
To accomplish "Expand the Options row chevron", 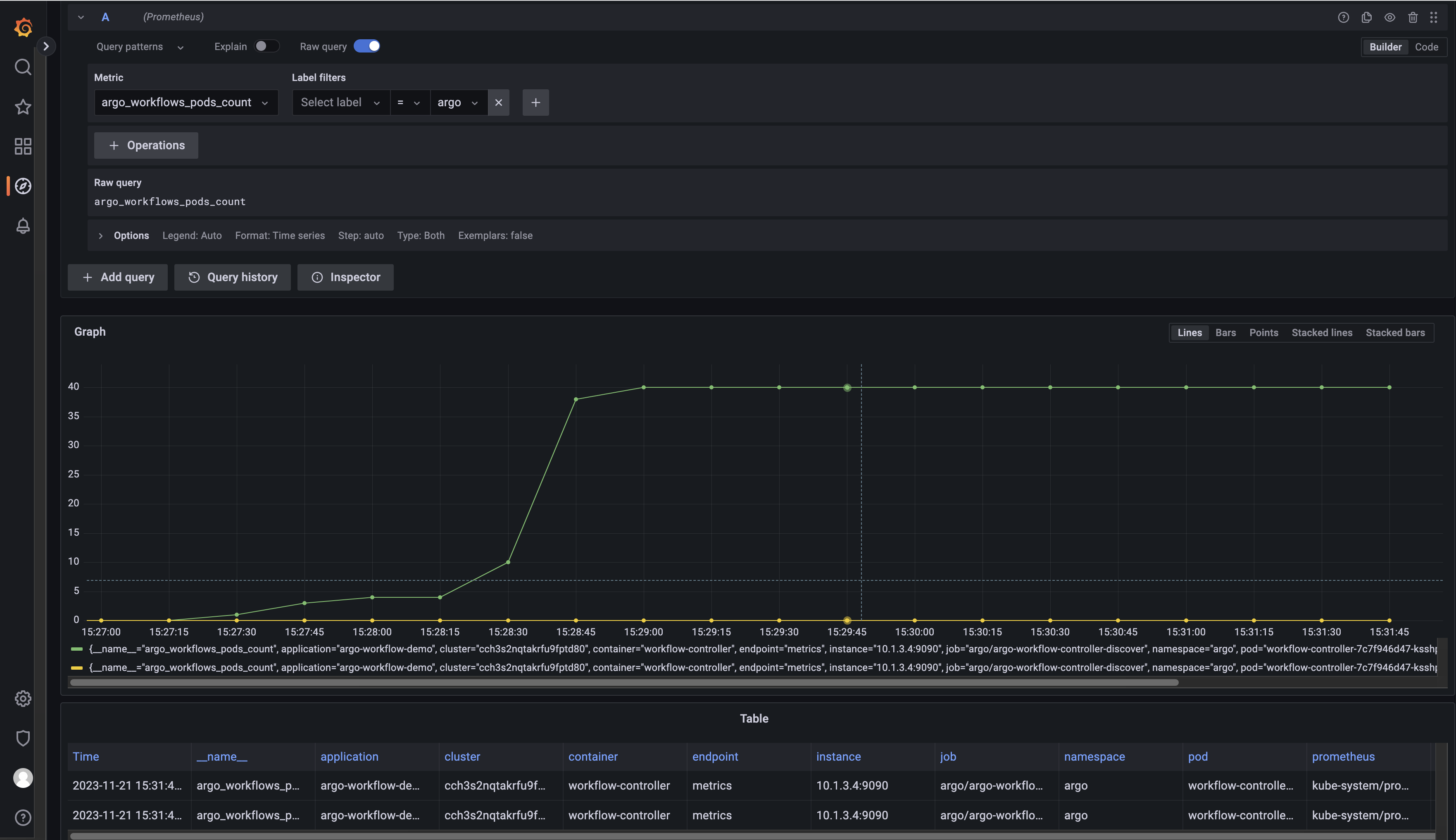I will coord(101,235).
